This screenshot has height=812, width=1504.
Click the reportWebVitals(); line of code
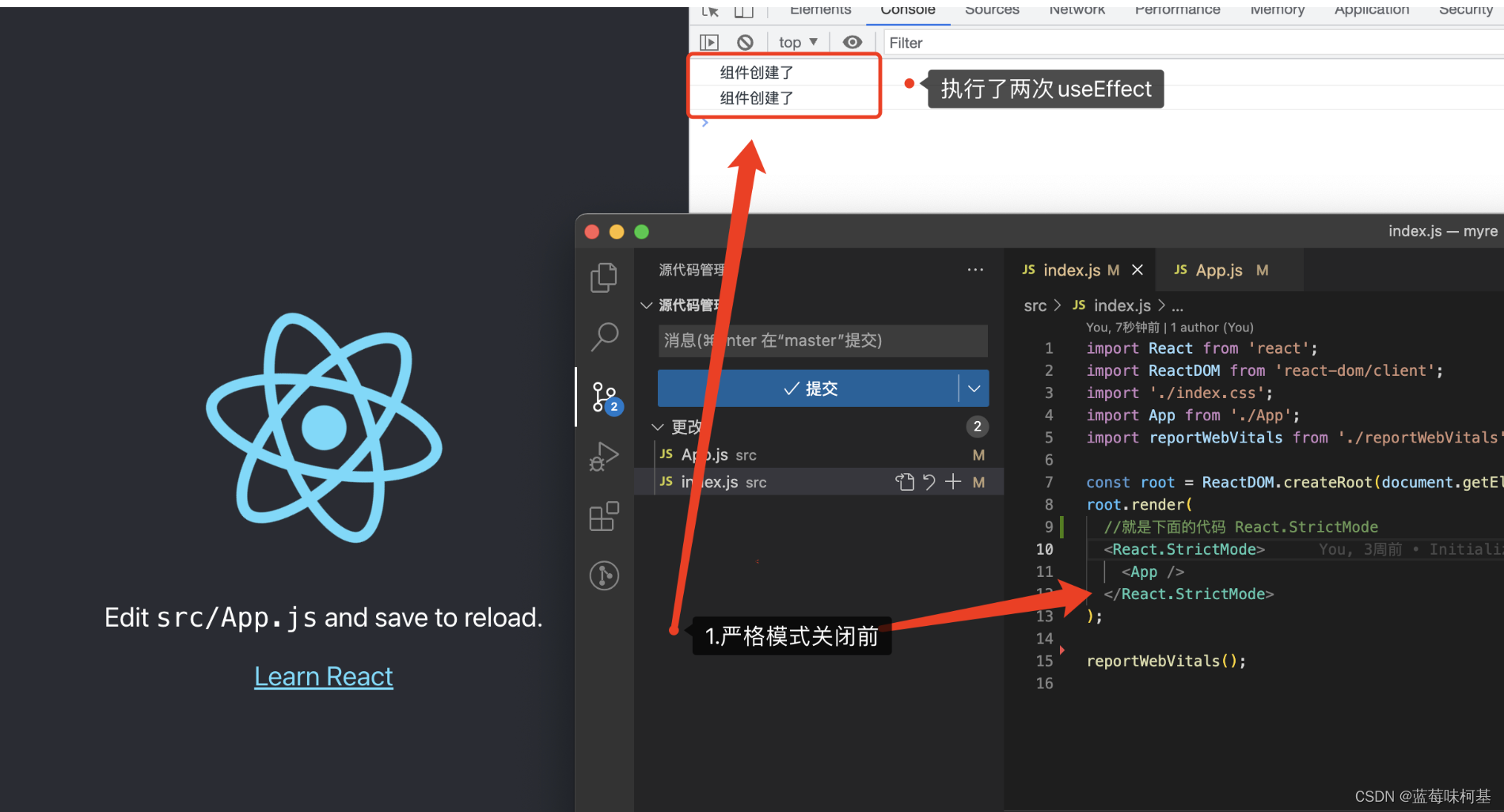(x=1166, y=661)
